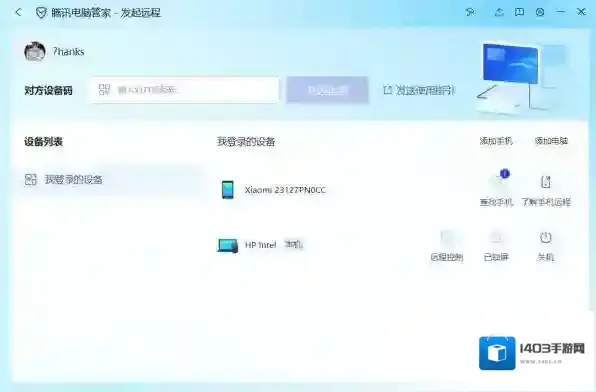596x392 pixels.
Task: Click 添加电脑 to add a computer
Action: 551,141
